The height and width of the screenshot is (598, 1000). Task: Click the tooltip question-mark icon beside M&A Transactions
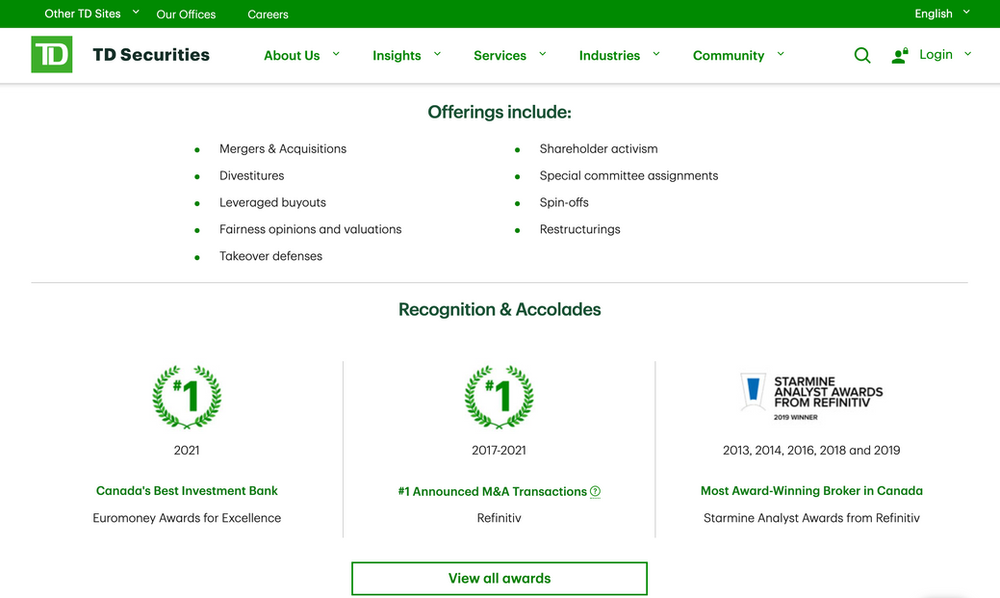tap(595, 491)
